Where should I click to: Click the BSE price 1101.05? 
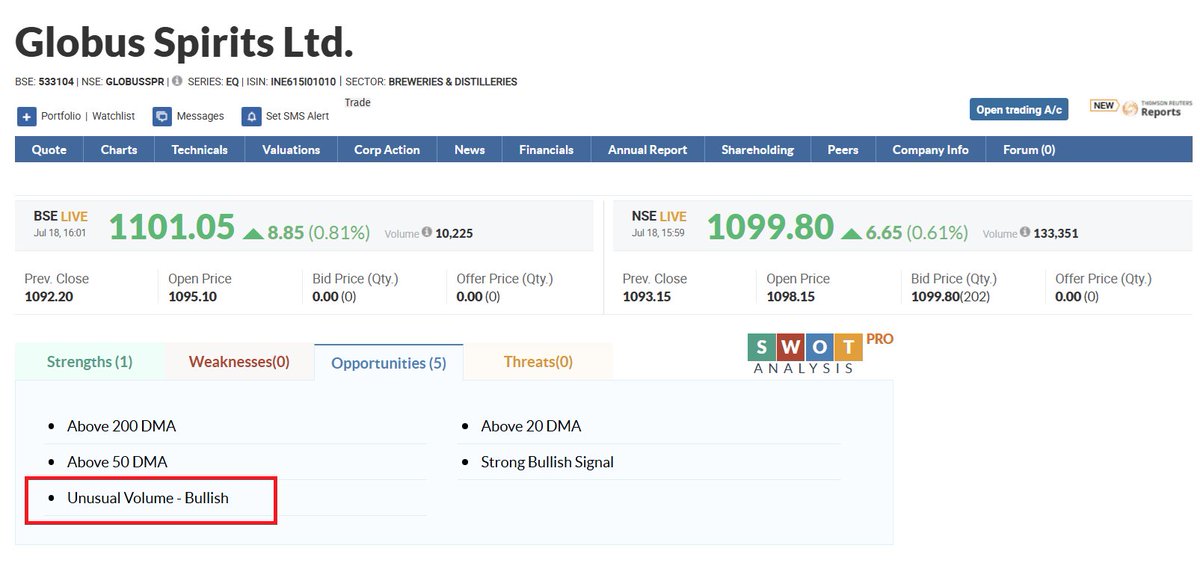[171, 227]
